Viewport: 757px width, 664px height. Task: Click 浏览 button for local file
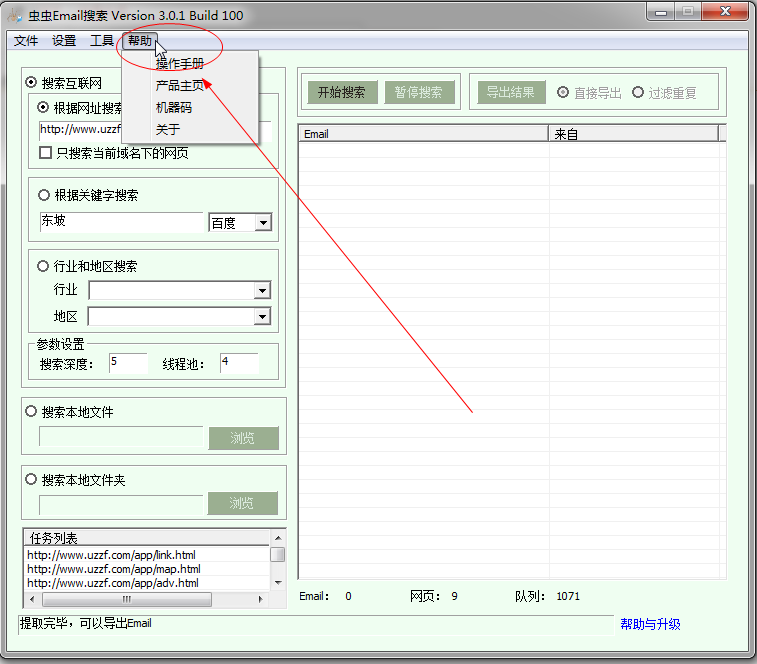[243, 438]
